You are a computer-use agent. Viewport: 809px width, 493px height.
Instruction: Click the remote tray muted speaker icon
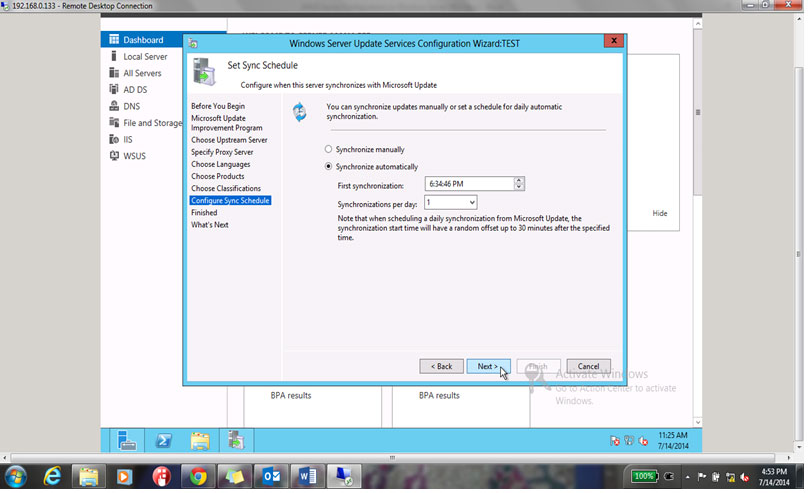coord(643,441)
